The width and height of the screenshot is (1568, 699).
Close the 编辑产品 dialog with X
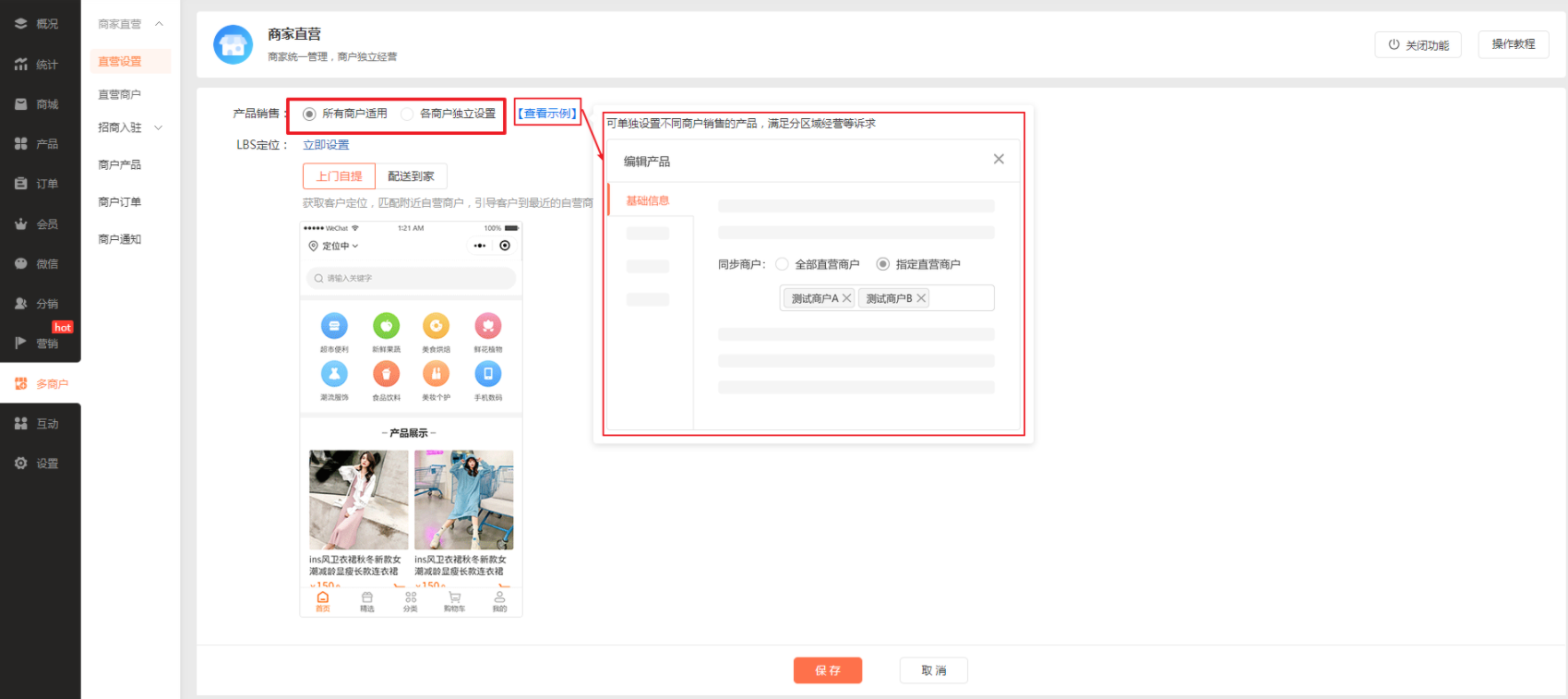pyautogui.click(x=998, y=159)
